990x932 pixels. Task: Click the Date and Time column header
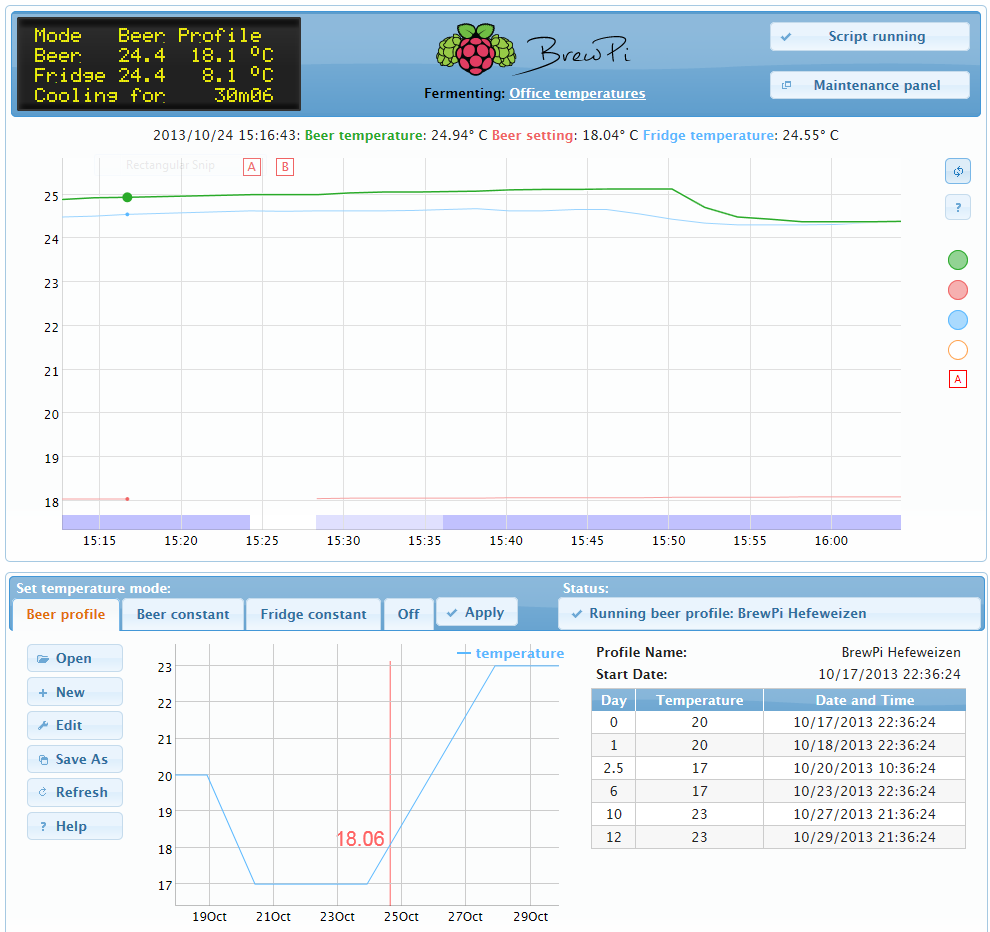coord(864,700)
